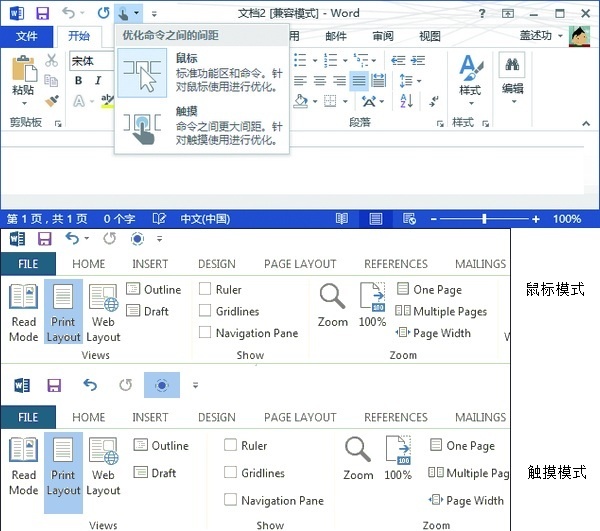Image resolution: width=600 pixels, height=531 pixels.
Task: Click 中文(中国) language in status bar
Action: [205, 219]
